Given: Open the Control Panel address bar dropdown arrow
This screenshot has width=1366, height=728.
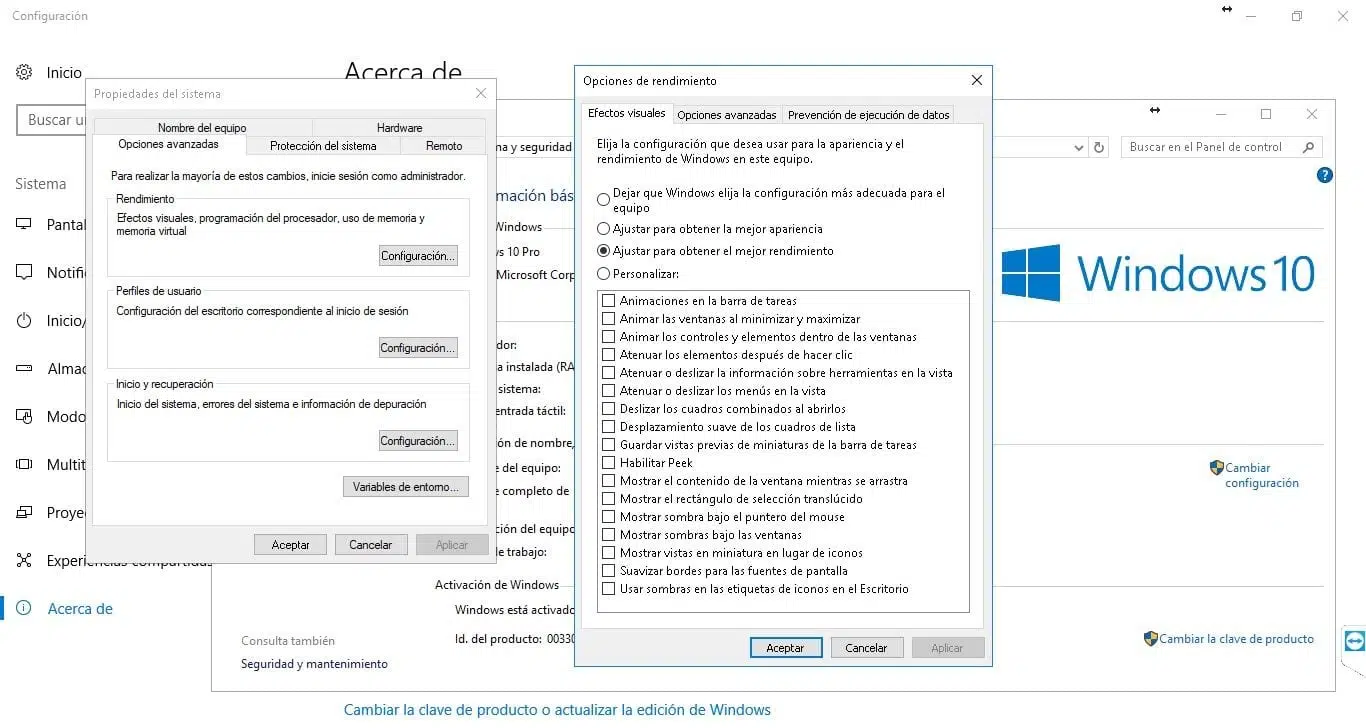Looking at the screenshot, I should tap(1078, 147).
